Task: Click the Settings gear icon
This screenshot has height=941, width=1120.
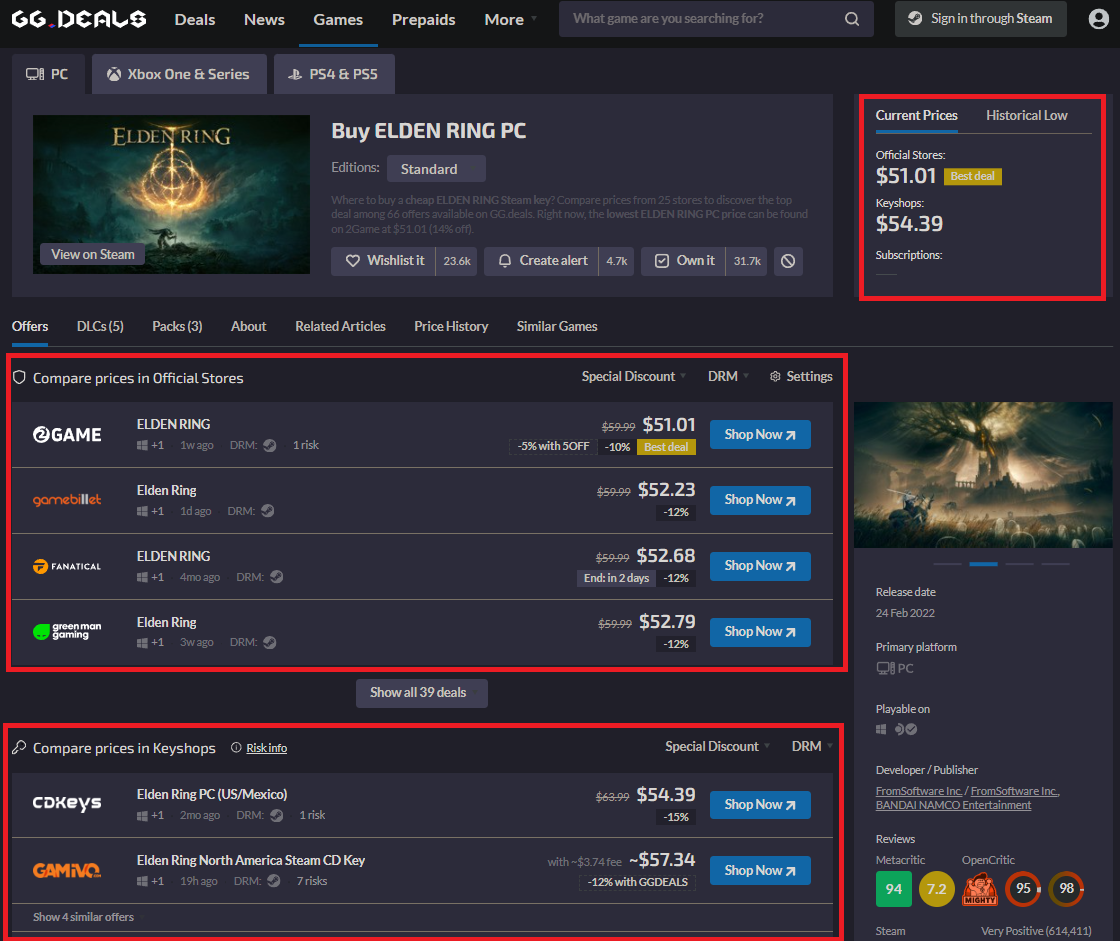Action: 775,377
